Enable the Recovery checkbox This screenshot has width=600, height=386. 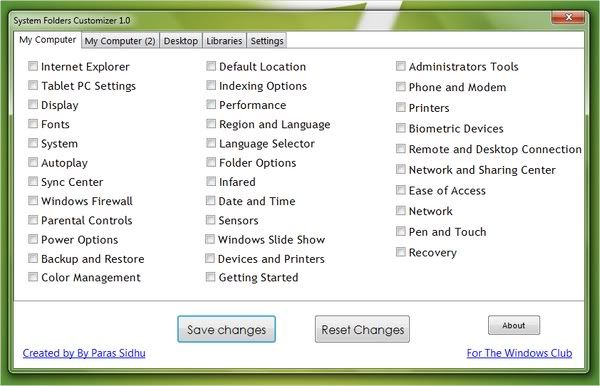[x=401, y=252]
